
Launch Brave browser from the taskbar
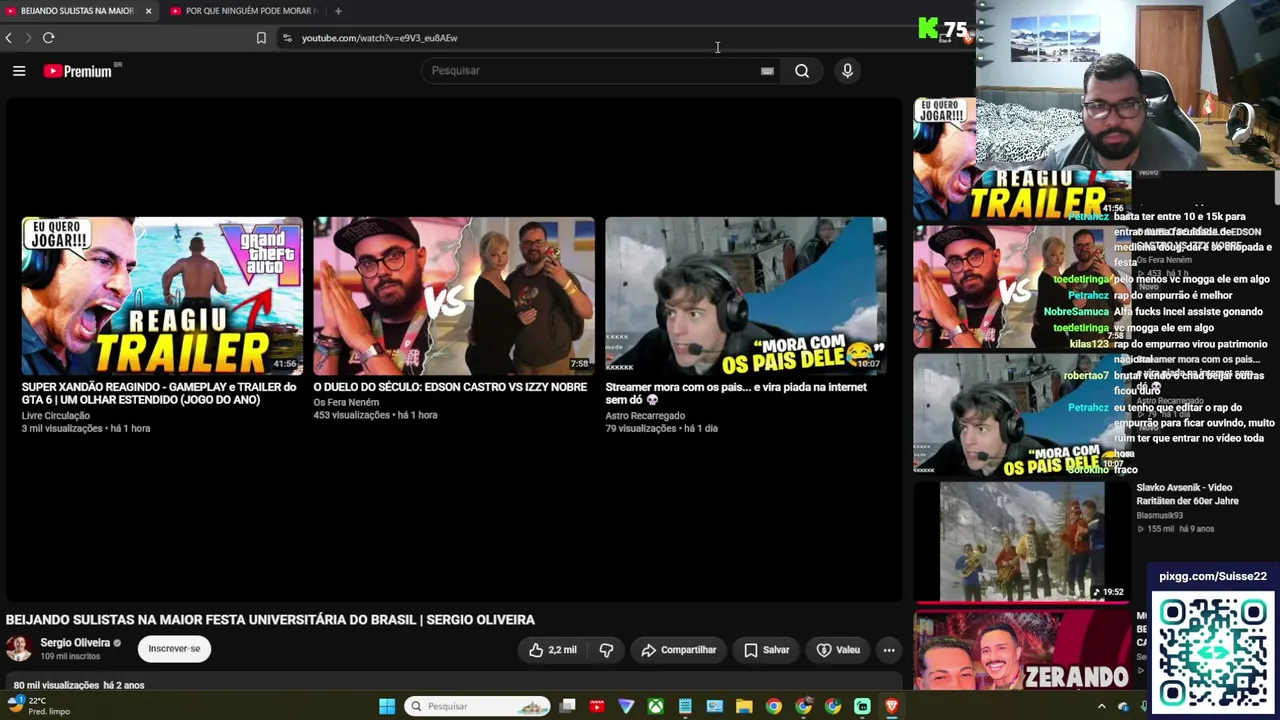coord(891,706)
